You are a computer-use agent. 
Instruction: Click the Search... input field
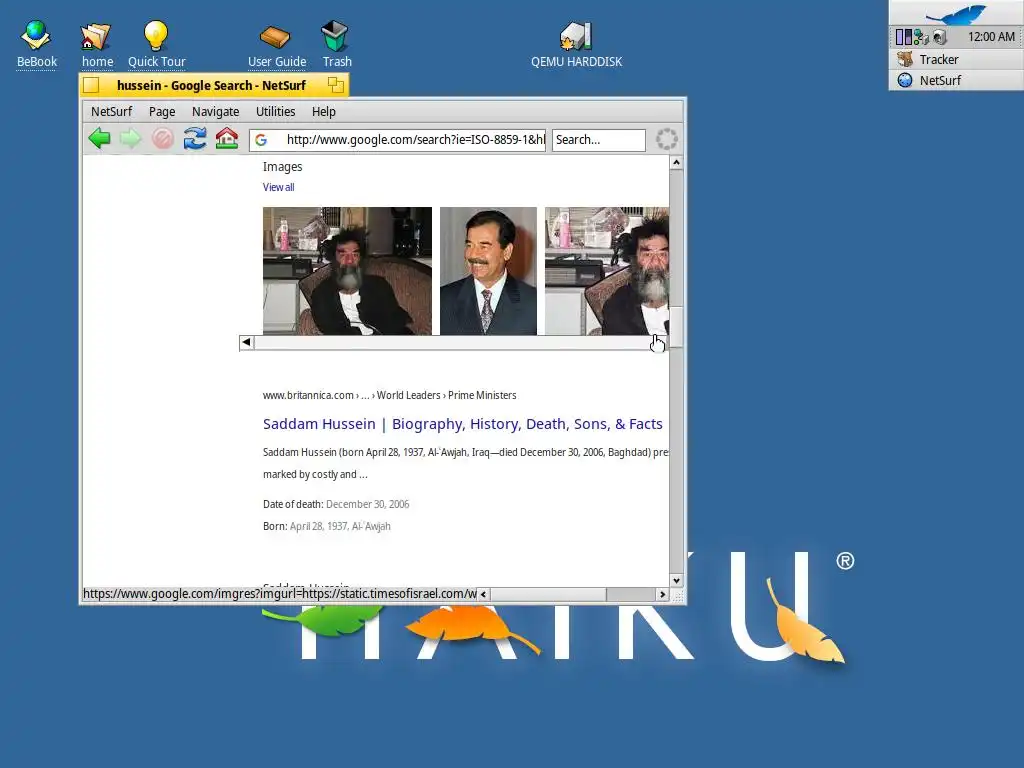point(599,140)
